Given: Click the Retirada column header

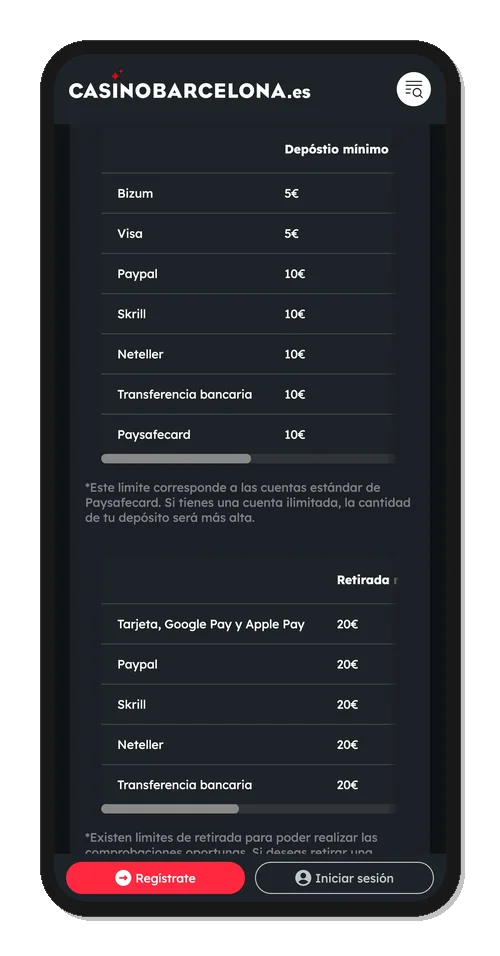Looking at the screenshot, I should click(366, 580).
